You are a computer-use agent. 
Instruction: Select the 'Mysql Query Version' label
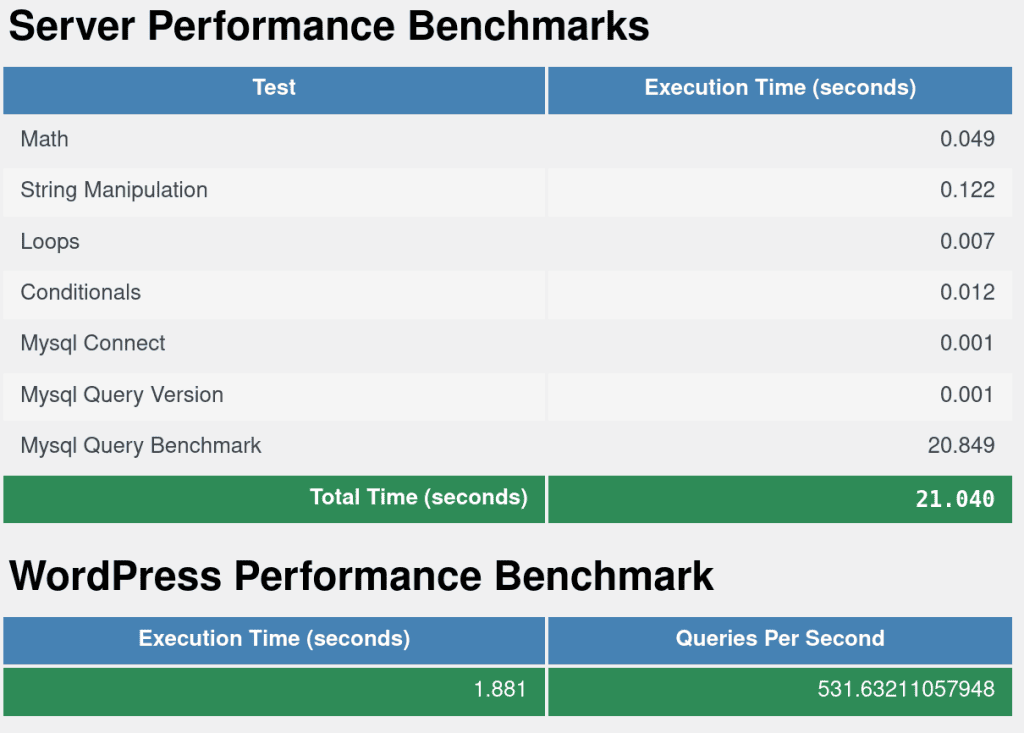(122, 395)
